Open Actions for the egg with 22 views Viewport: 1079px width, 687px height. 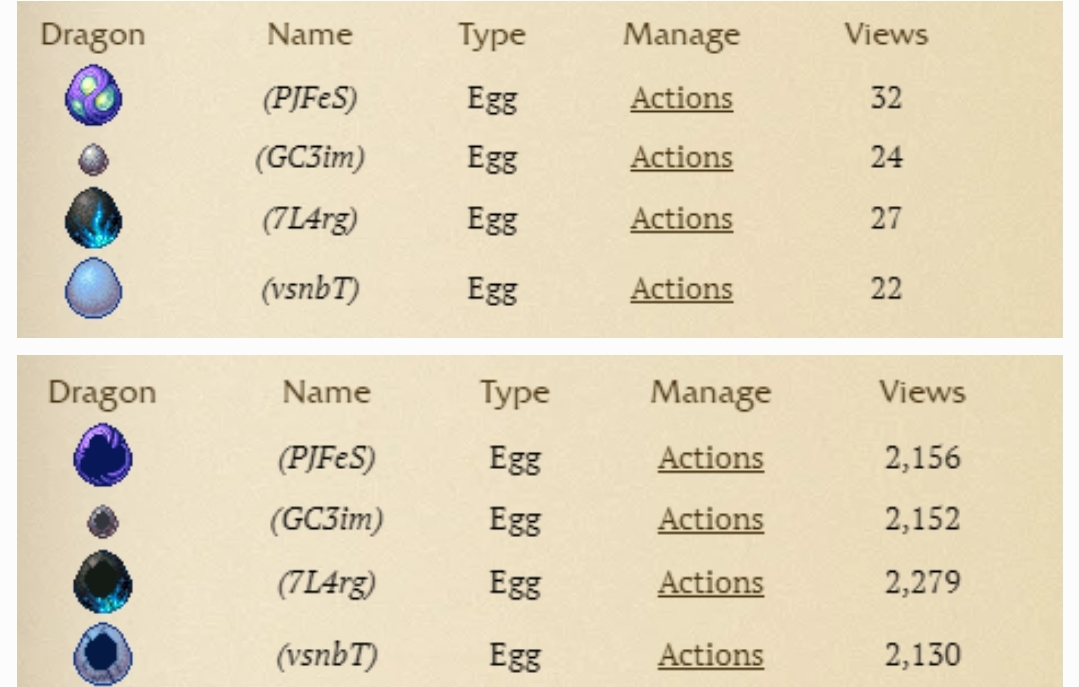click(x=681, y=289)
